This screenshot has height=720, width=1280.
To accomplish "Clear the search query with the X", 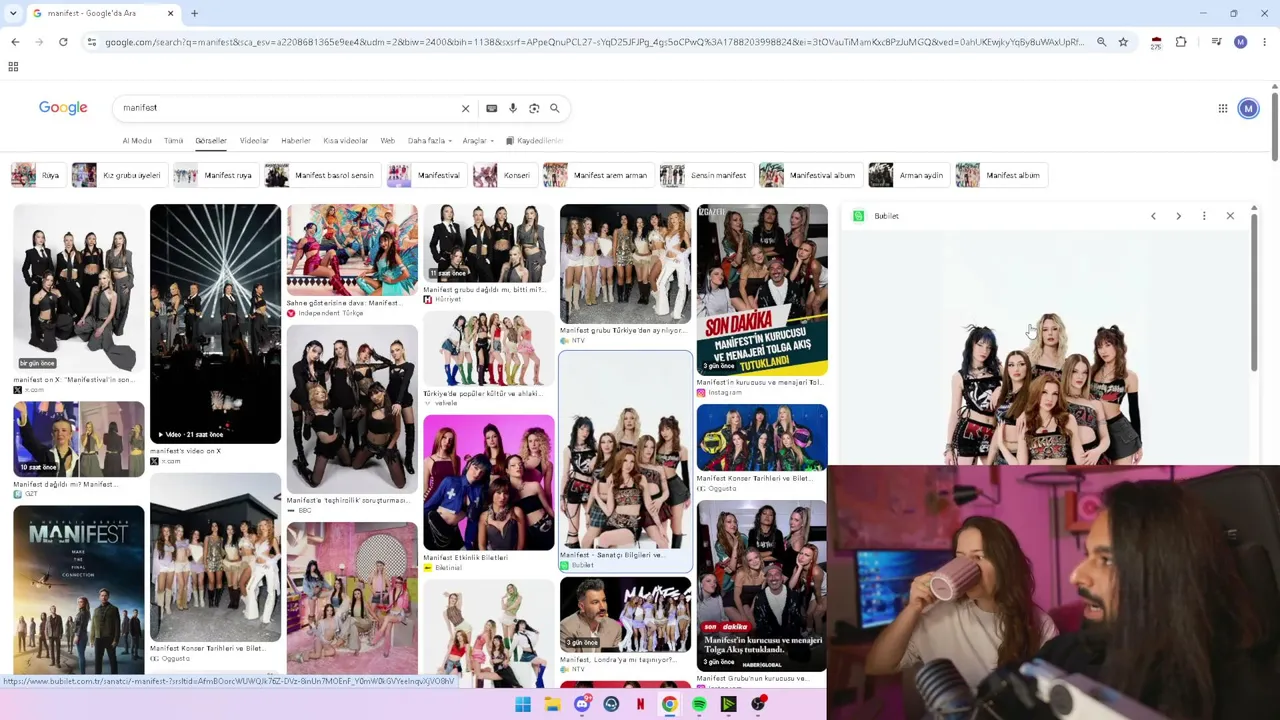I will pos(465,108).
